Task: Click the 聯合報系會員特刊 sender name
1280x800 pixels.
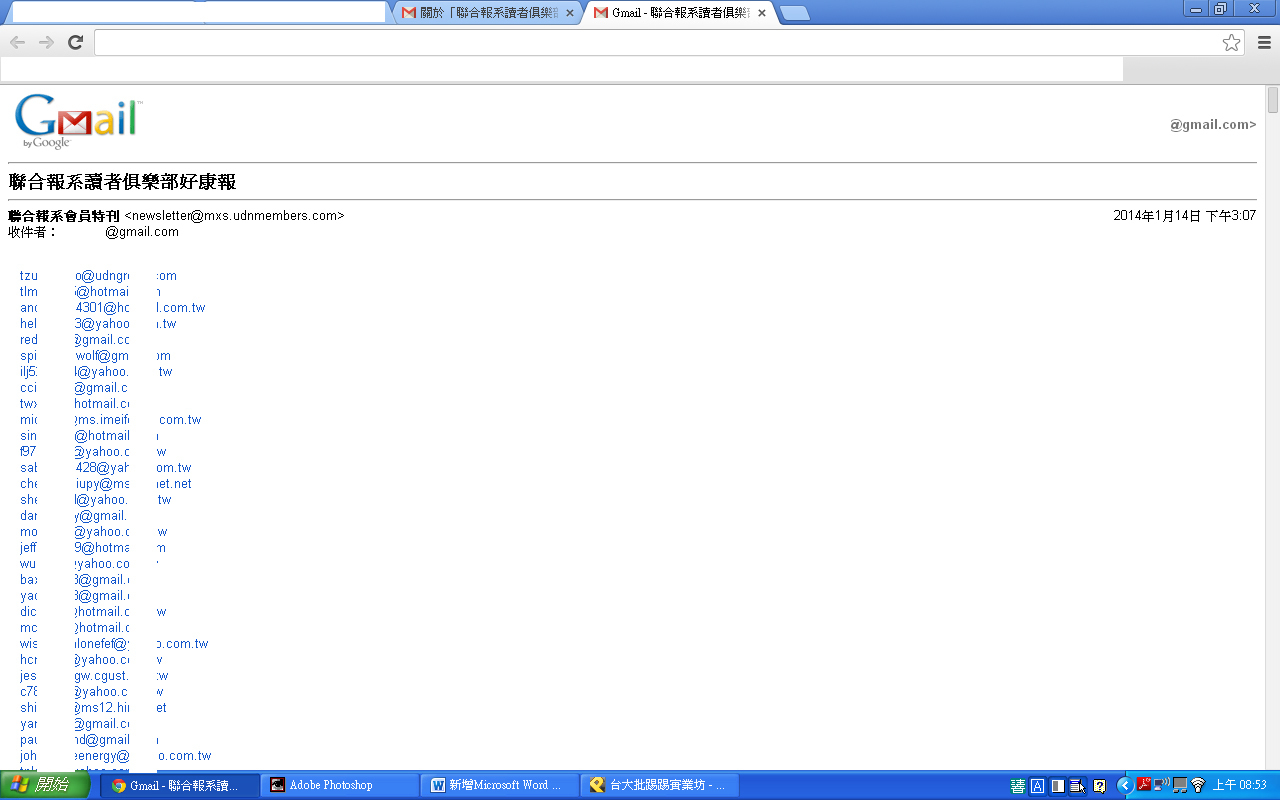Action: (x=64, y=215)
